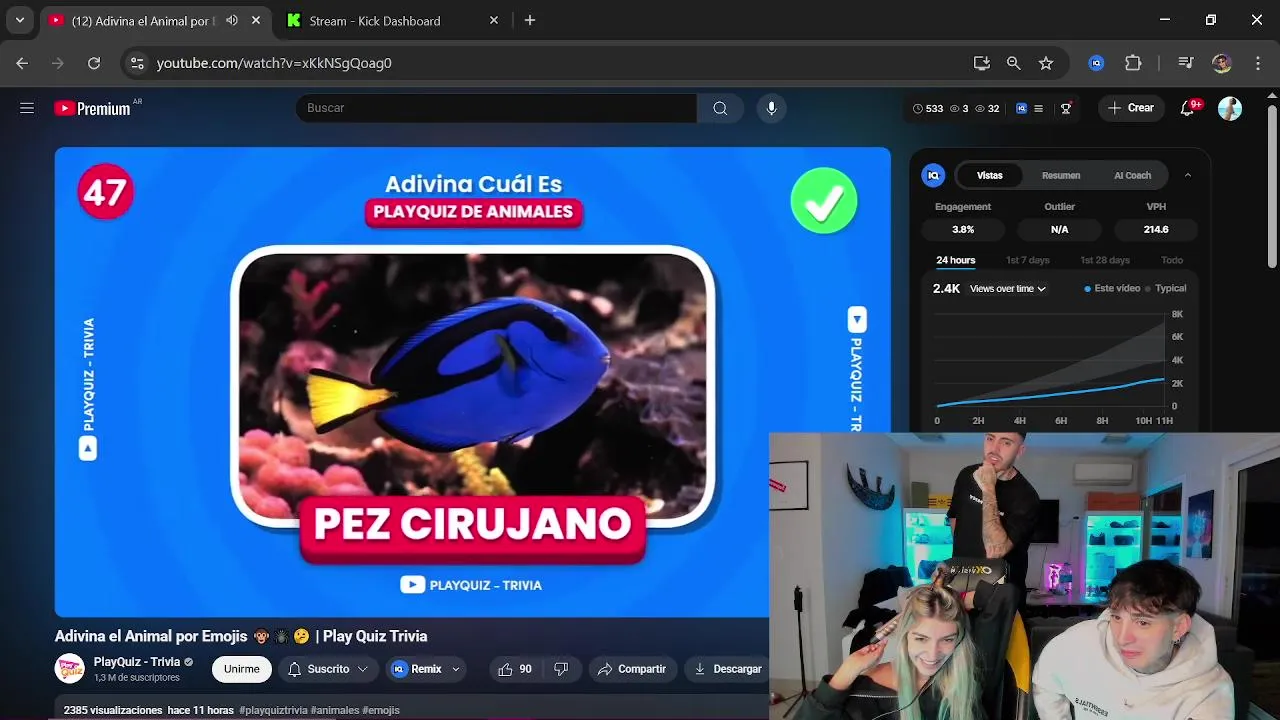Viewport: 1280px width, 720px height.
Task: Go back in browser history
Action: click(22, 63)
